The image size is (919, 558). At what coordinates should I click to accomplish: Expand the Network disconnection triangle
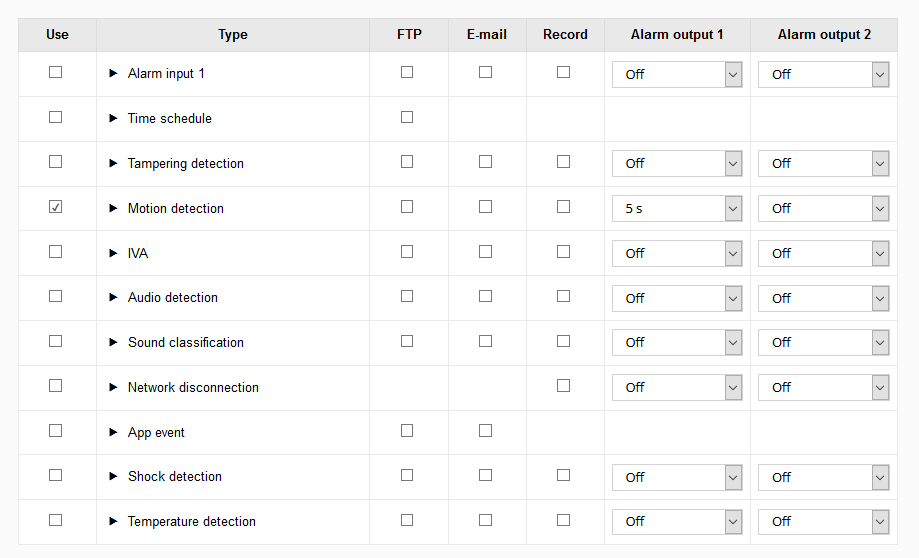(113, 388)
